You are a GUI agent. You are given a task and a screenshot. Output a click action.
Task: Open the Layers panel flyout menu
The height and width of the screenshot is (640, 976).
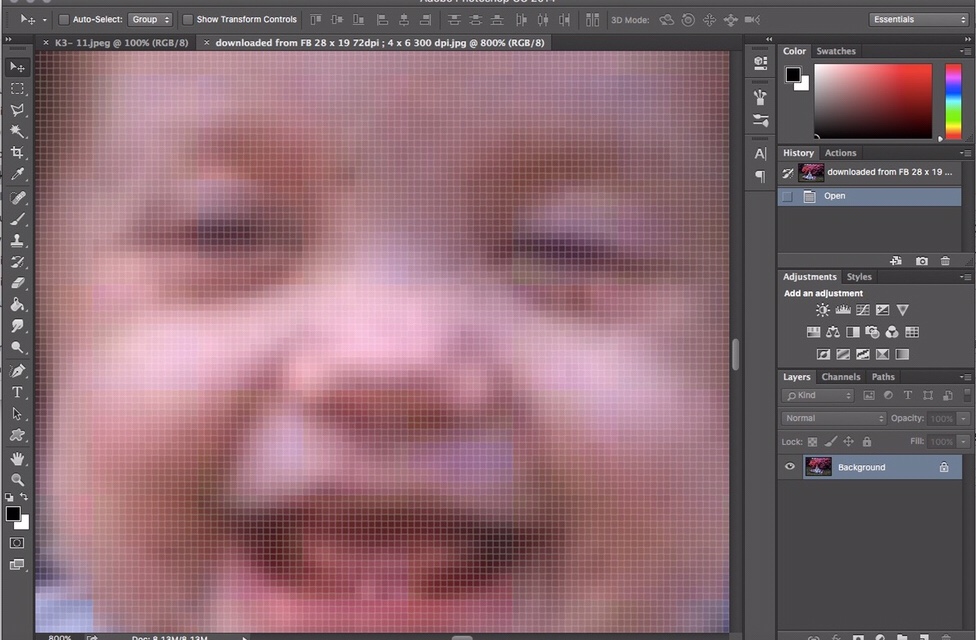(x=965, y=377)
